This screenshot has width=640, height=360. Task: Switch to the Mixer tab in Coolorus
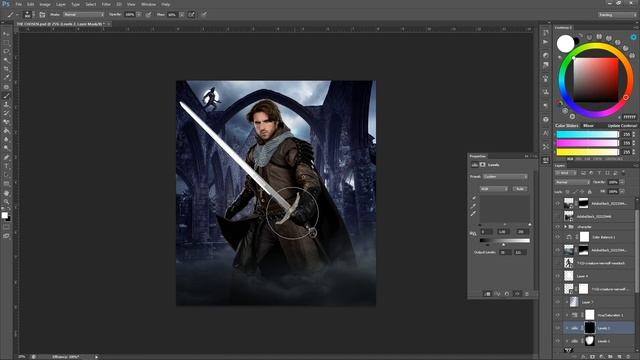coord(588,126)
